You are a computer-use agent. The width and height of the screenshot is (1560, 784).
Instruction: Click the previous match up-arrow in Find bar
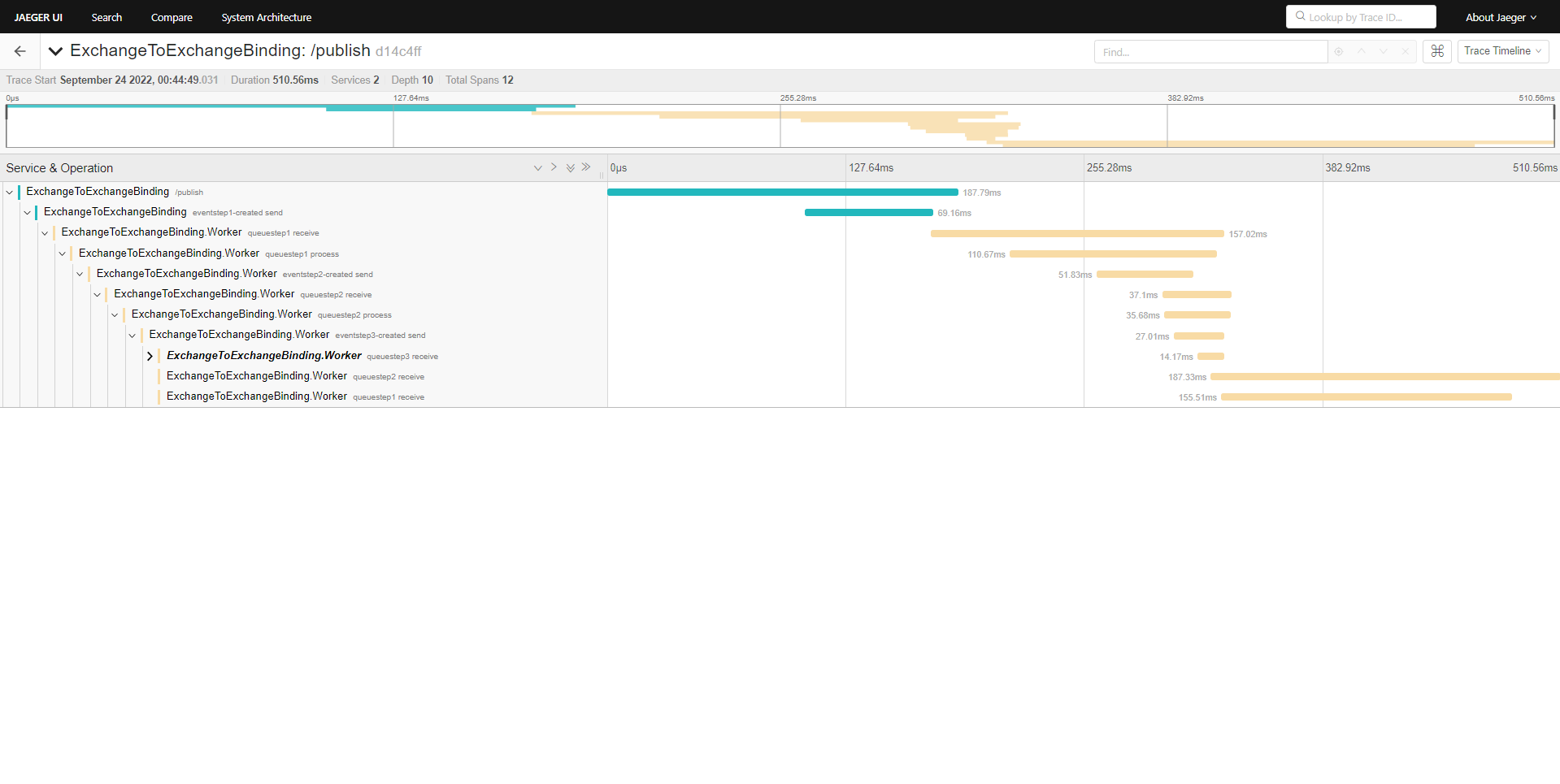tap(1360, 51)
